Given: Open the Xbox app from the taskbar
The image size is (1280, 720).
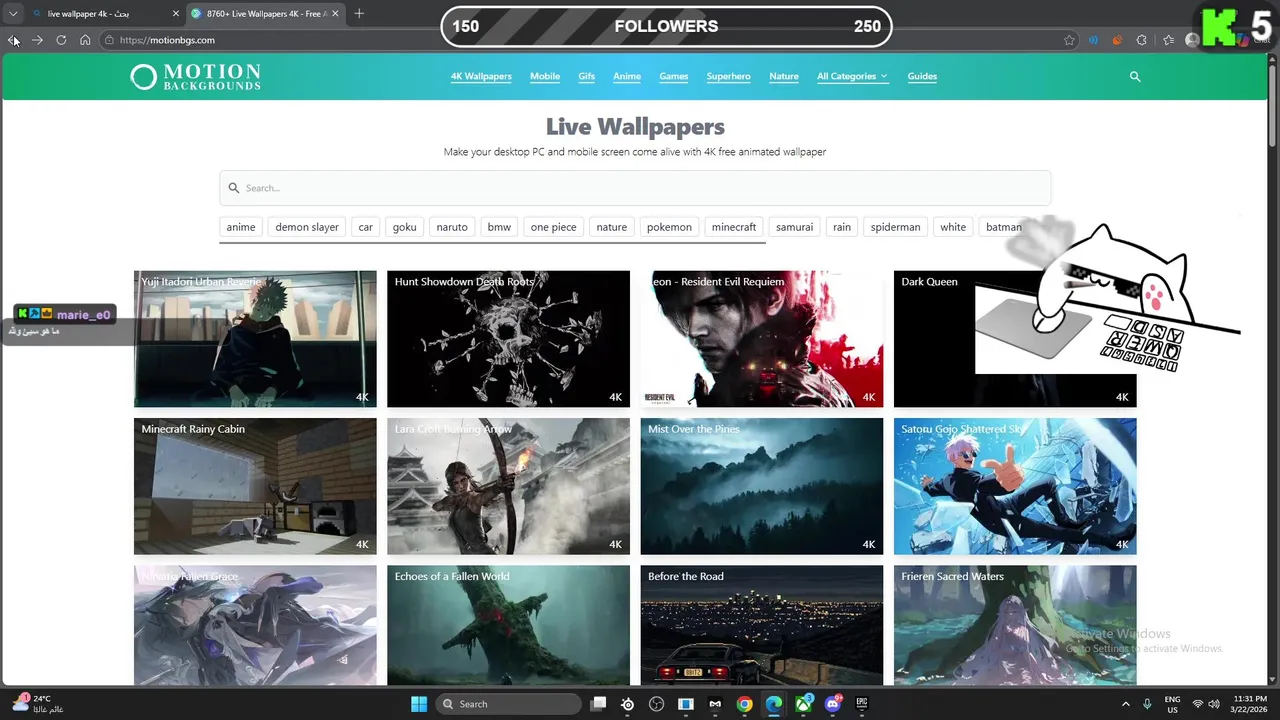Looking at the screenshot, I should click(x=803, y=704).
